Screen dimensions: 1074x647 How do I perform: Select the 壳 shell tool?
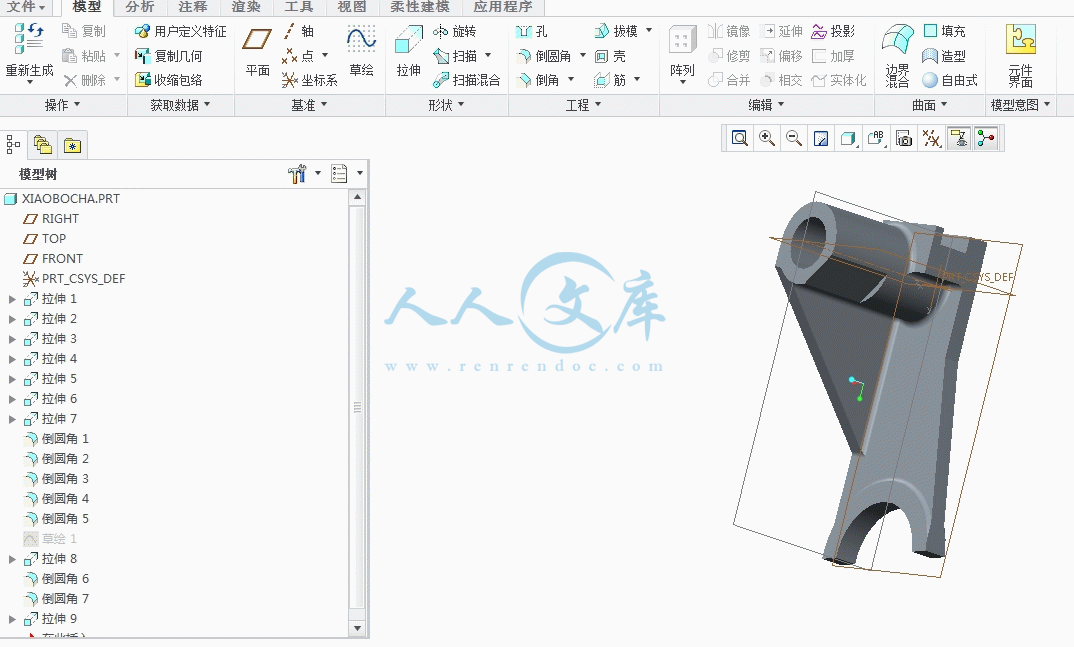[x=610, y=56]
